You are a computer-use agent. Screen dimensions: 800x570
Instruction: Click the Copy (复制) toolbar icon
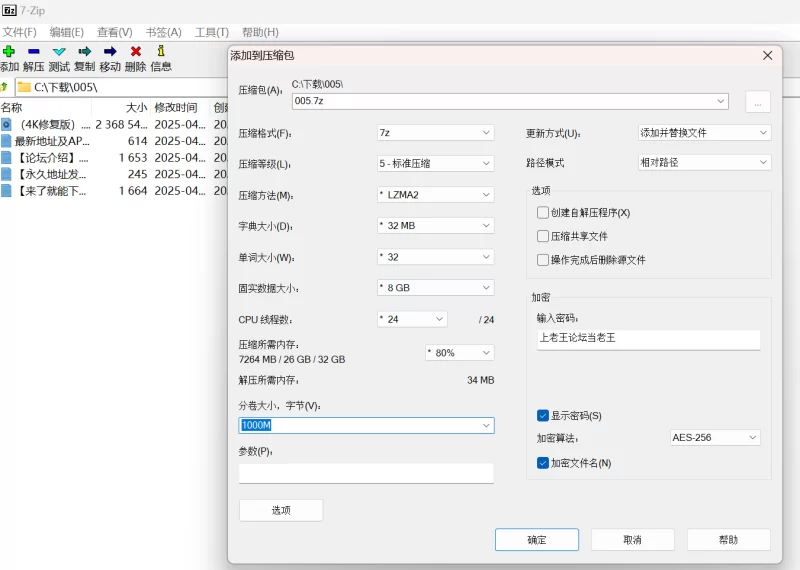(85, 51)
